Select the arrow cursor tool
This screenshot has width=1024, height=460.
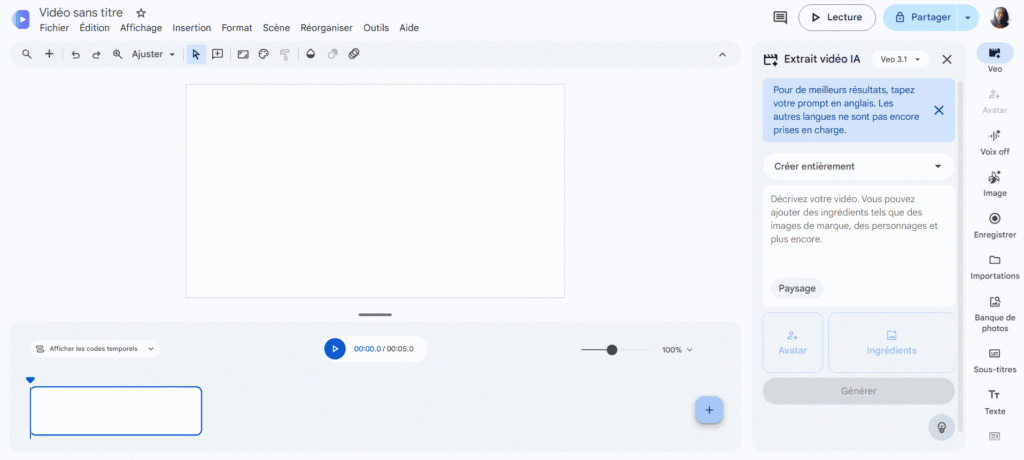coord(197,55)
